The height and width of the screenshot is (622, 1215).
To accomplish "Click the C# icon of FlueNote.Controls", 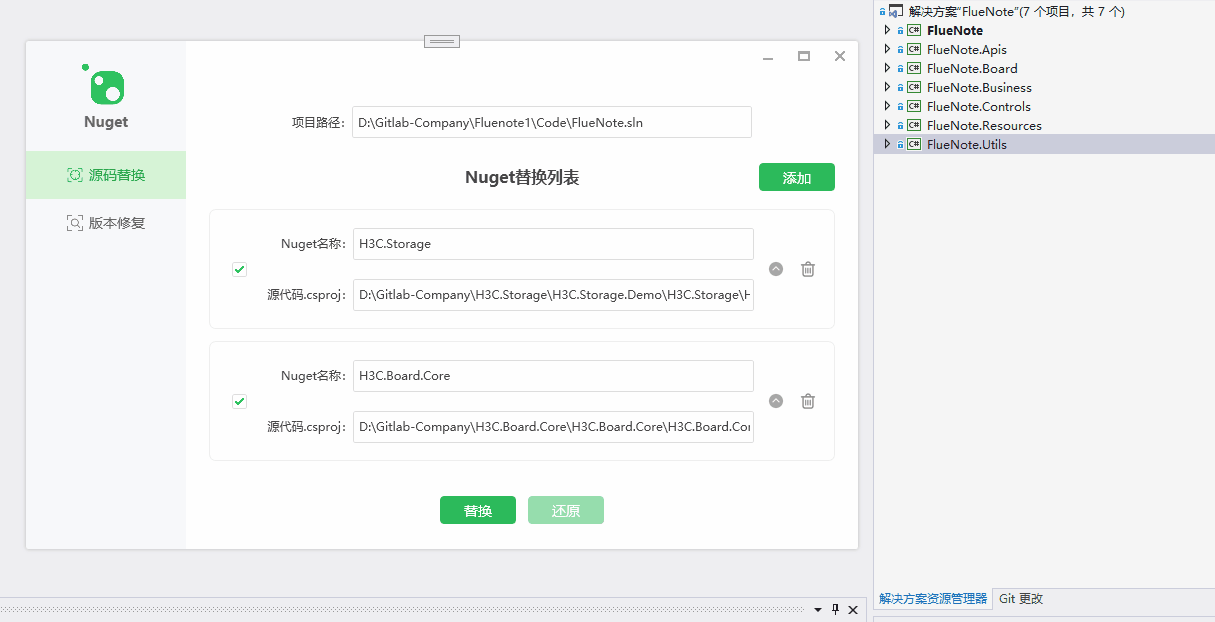I will [x=914, y=106].
